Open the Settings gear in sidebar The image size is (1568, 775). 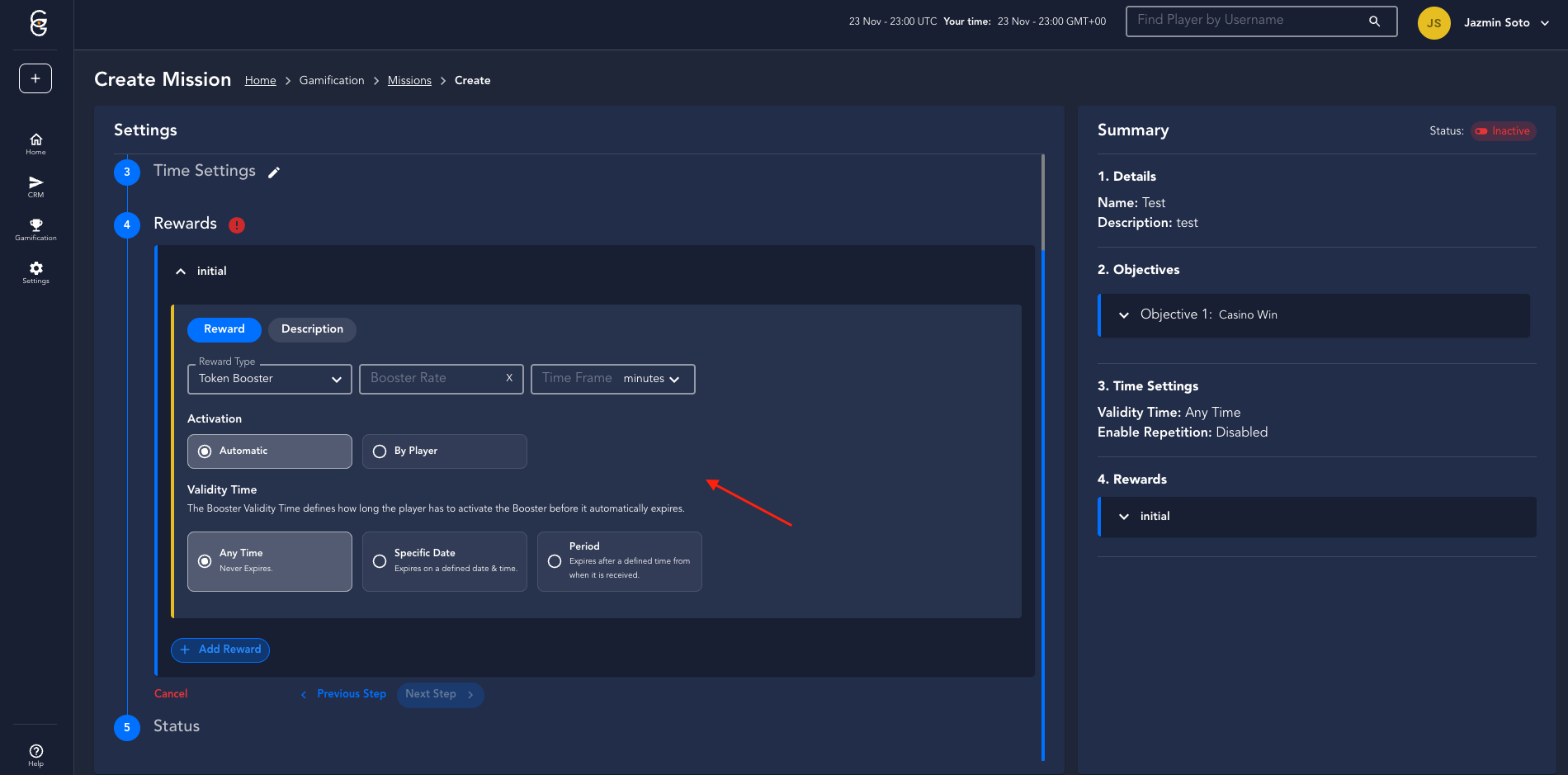35,272
